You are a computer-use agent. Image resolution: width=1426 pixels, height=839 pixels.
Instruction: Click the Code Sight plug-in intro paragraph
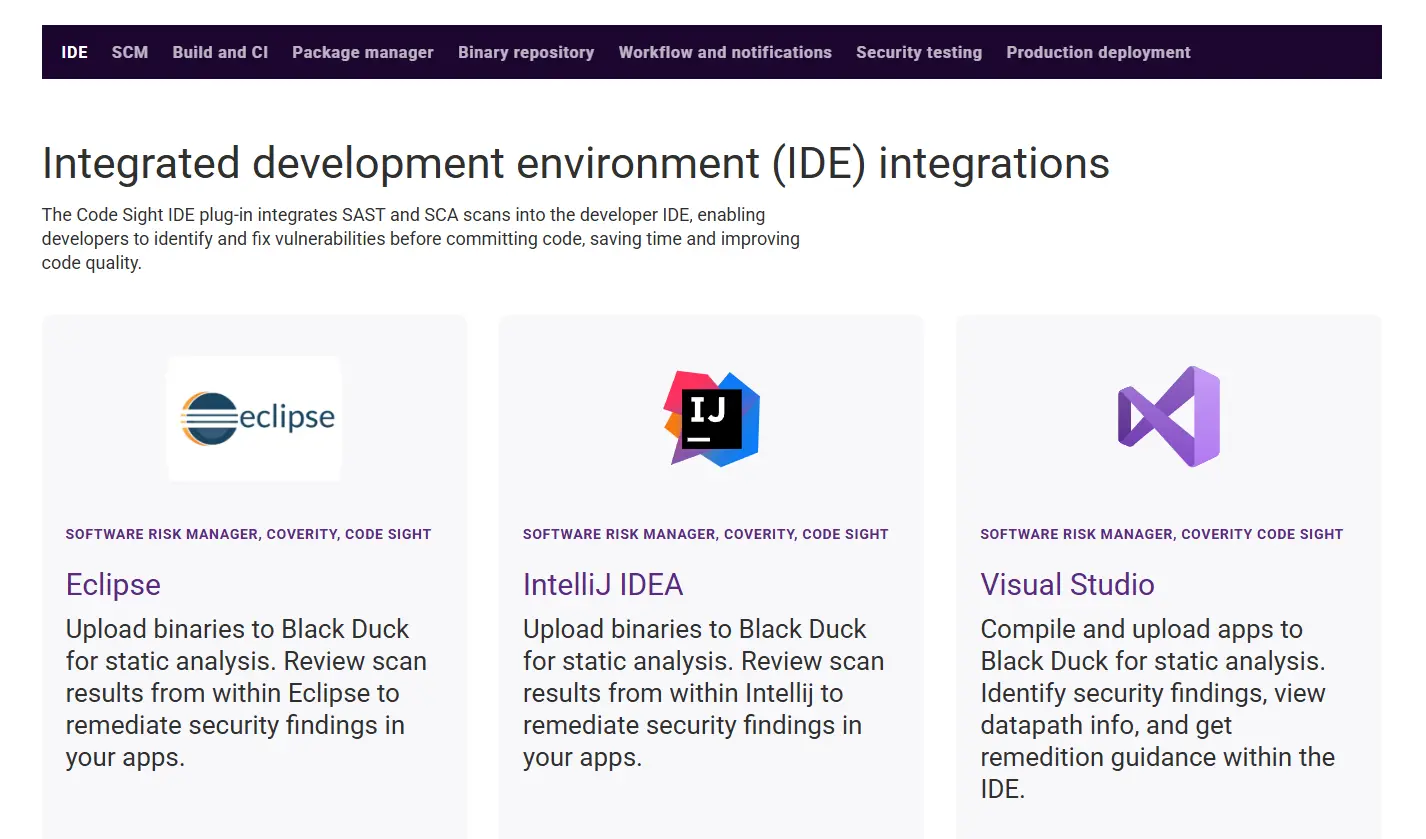tap(421, 239)
